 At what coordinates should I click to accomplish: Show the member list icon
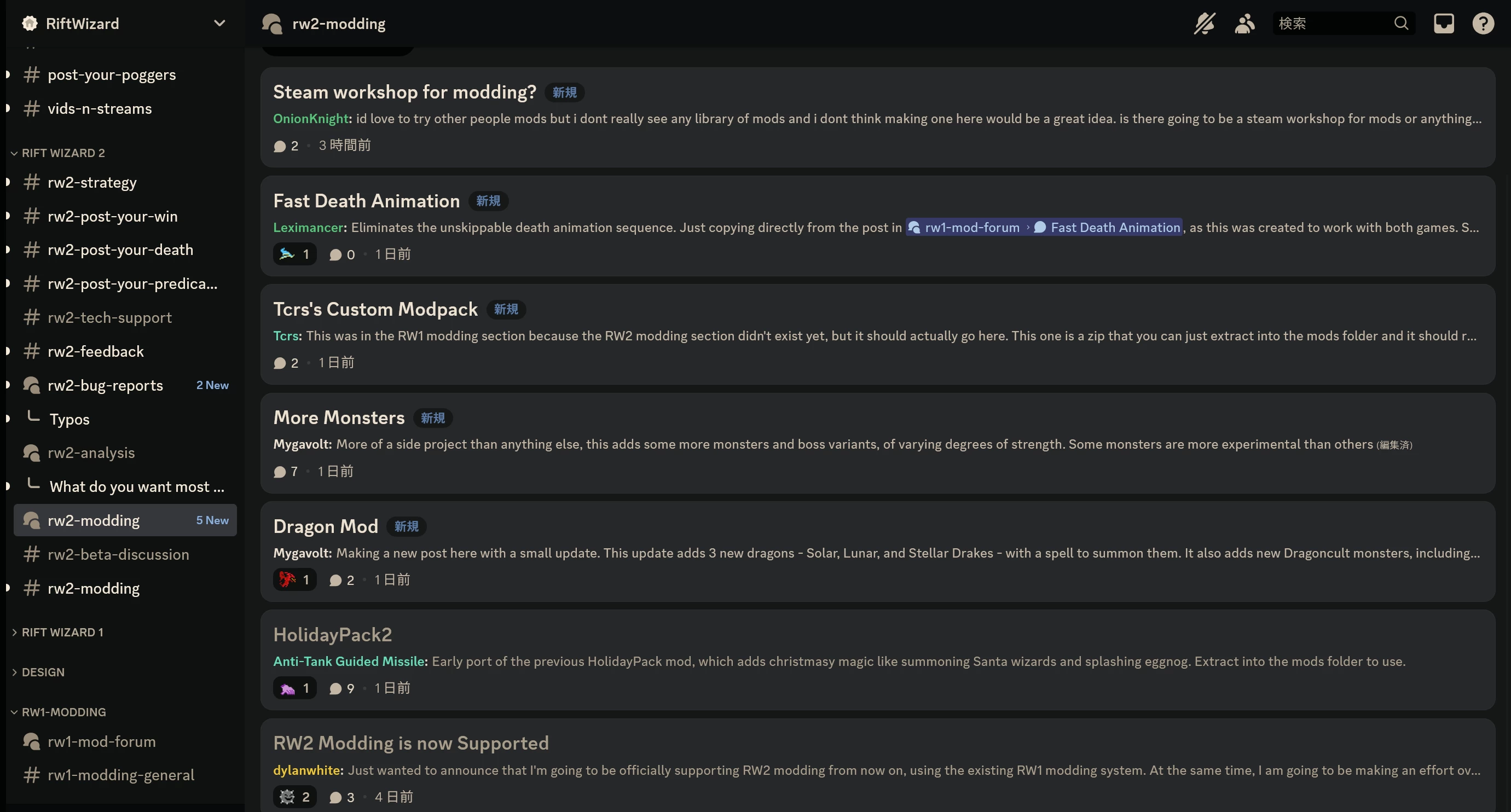1244,24
